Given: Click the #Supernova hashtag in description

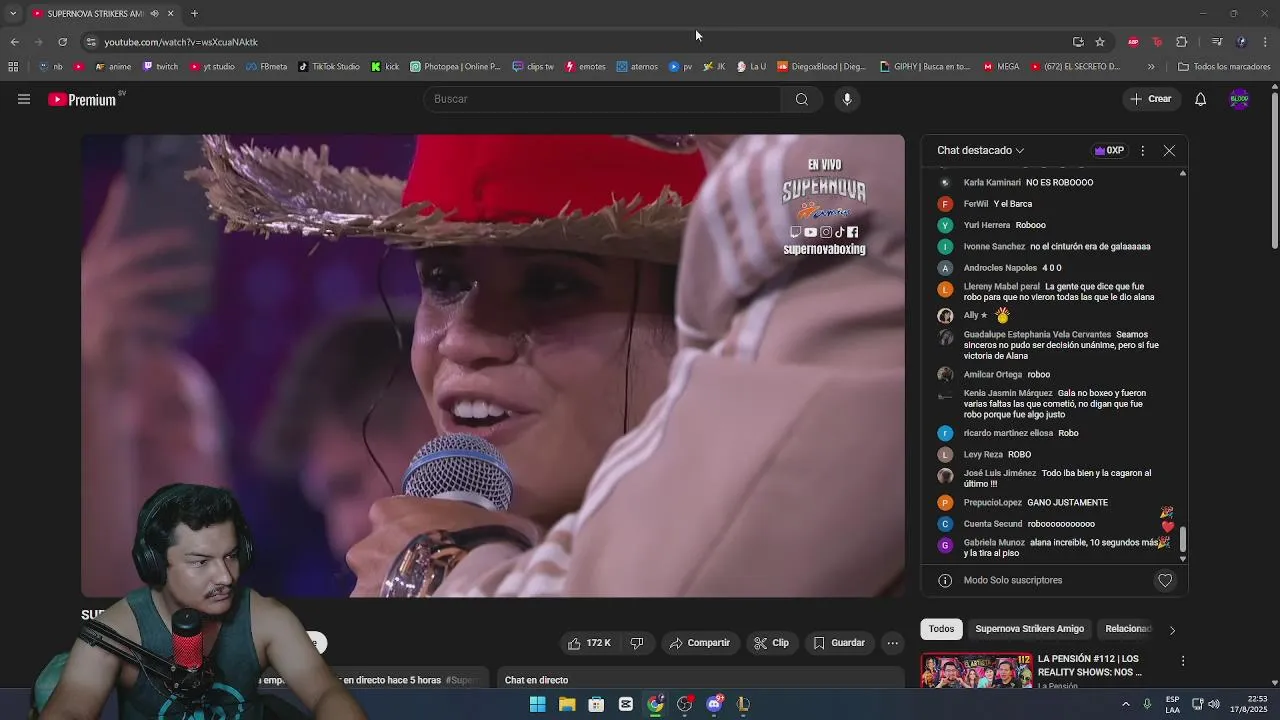Looking at the screenshot, I should [x=463, y=680].
